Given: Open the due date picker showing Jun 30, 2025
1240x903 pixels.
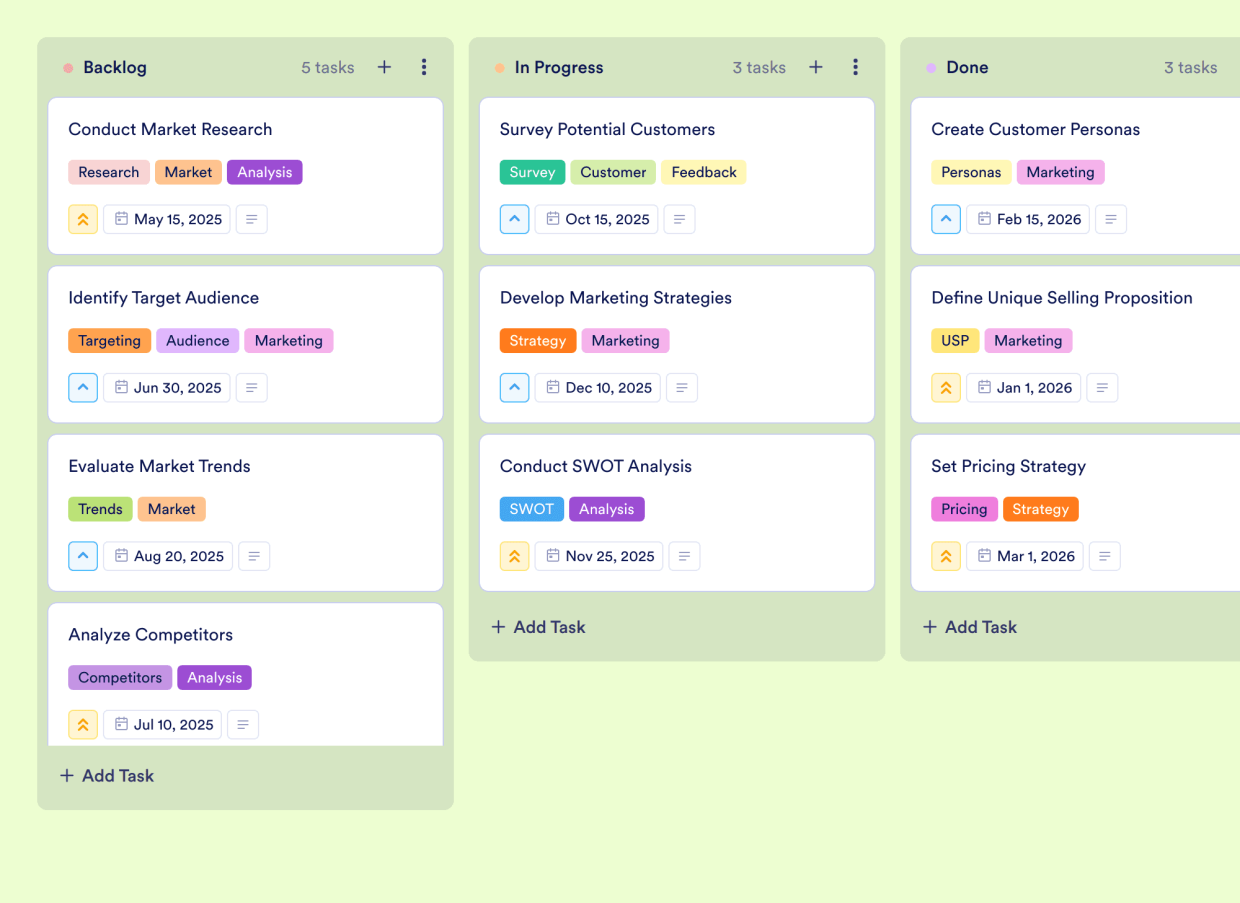Looking at the screenshot, I should (x=166, y=387).
